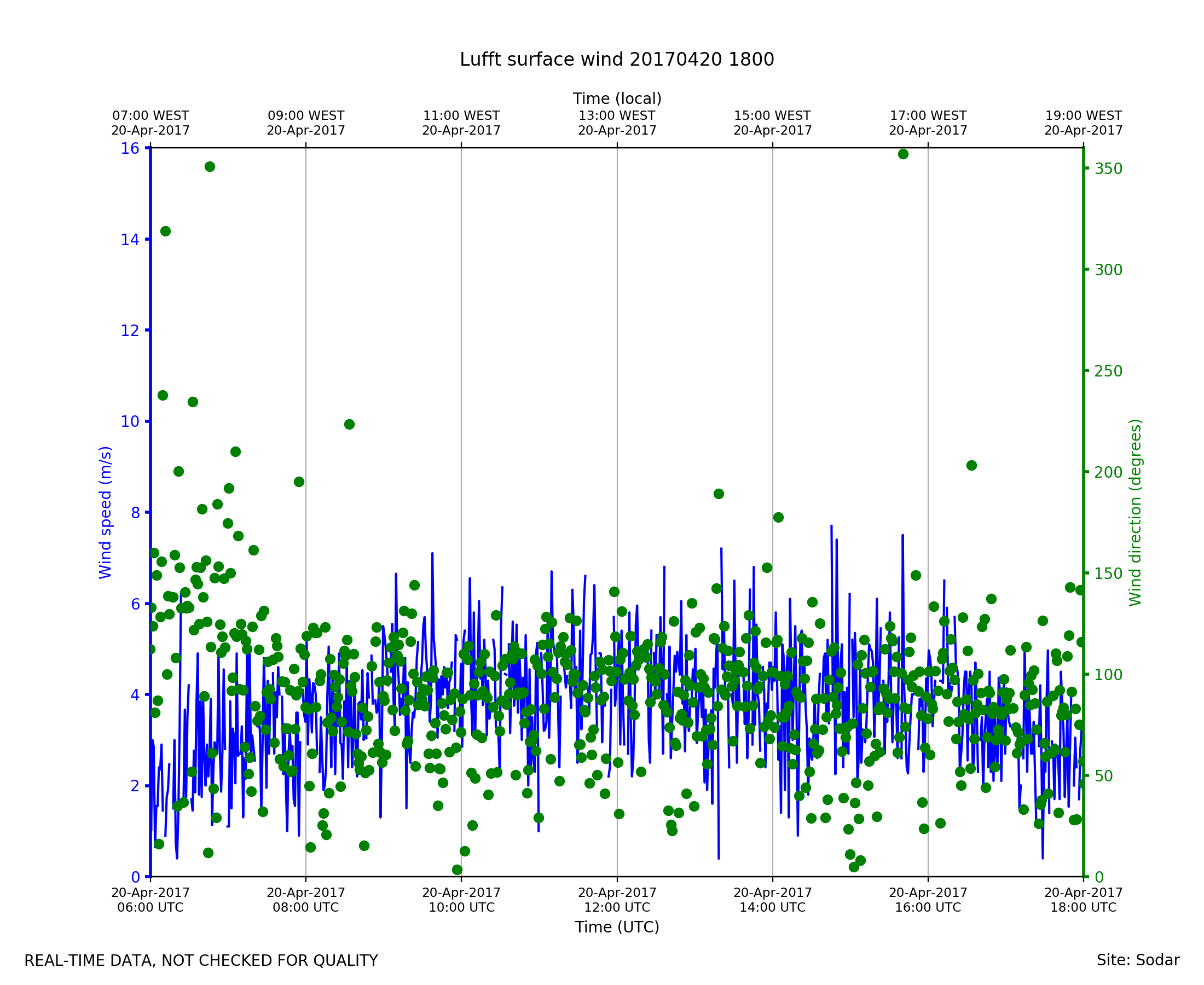Click the blue '16' wind speed tick
The height and width of the screenshot is (985, 1204).
[129, 149]
